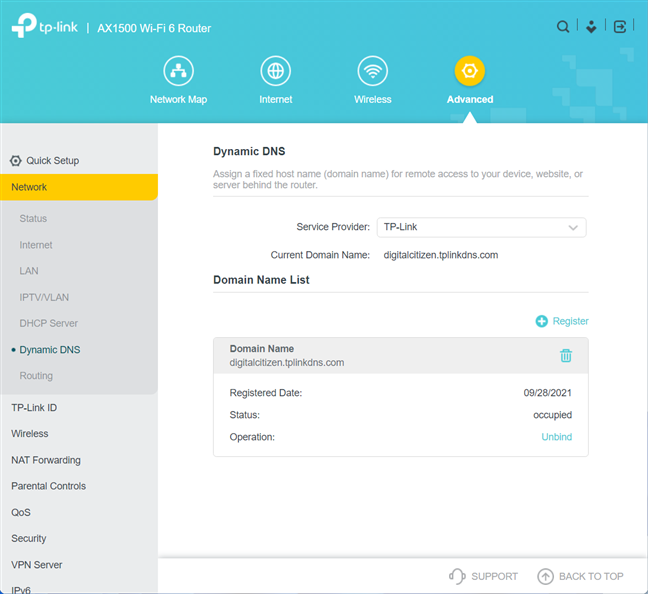Select IPTV/VLAN under Network
Image resolution: width=648 pixels, height=594 pixels.
[44, 297]
